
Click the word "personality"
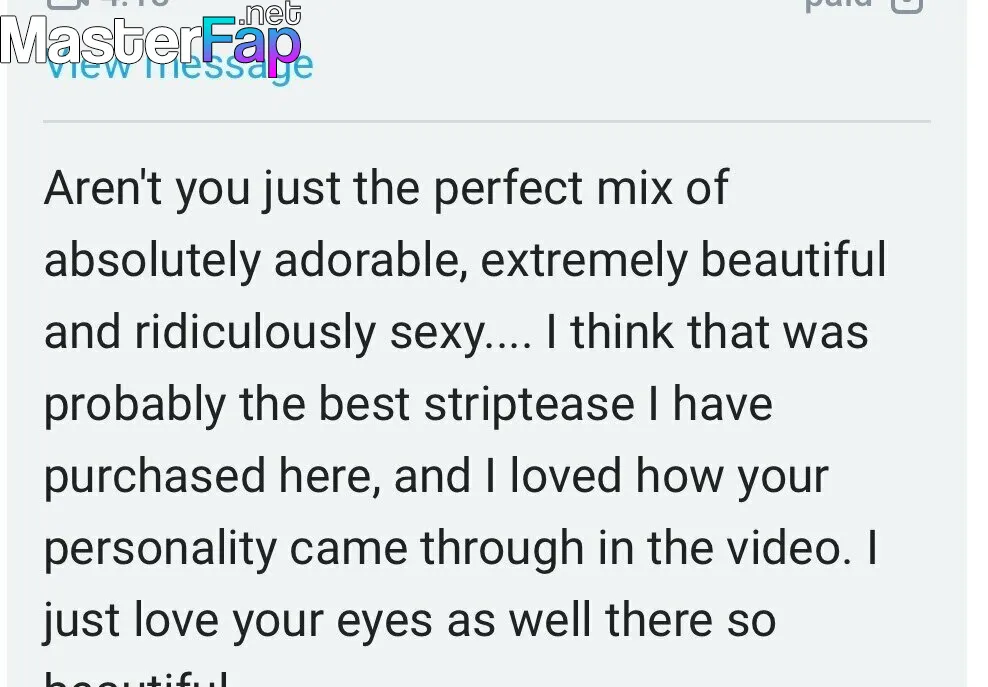click(x=161, y=548)
